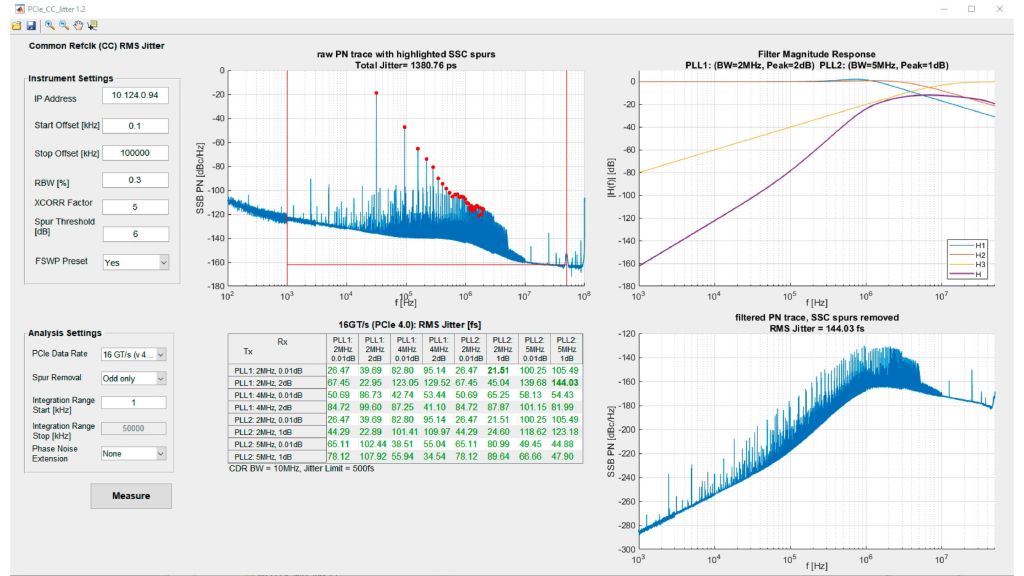
Task: Click the Integration Range Start field
Action: [133, 402]
